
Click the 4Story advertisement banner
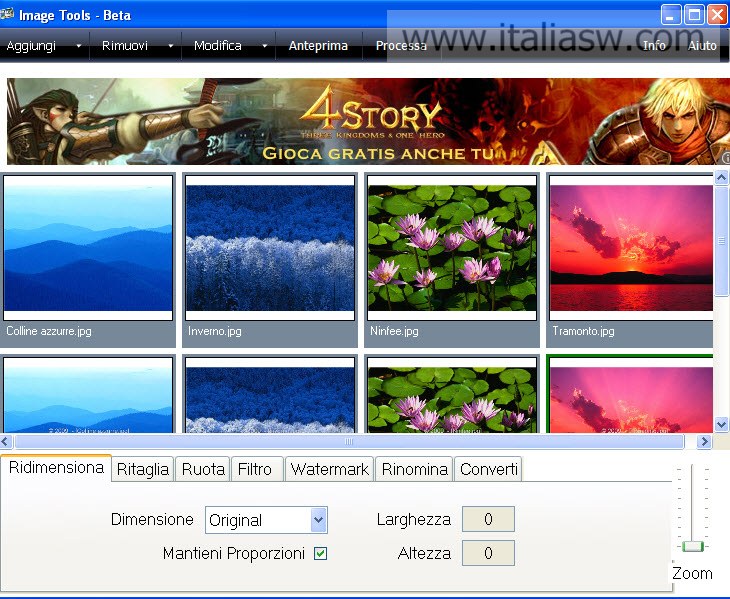368,121
